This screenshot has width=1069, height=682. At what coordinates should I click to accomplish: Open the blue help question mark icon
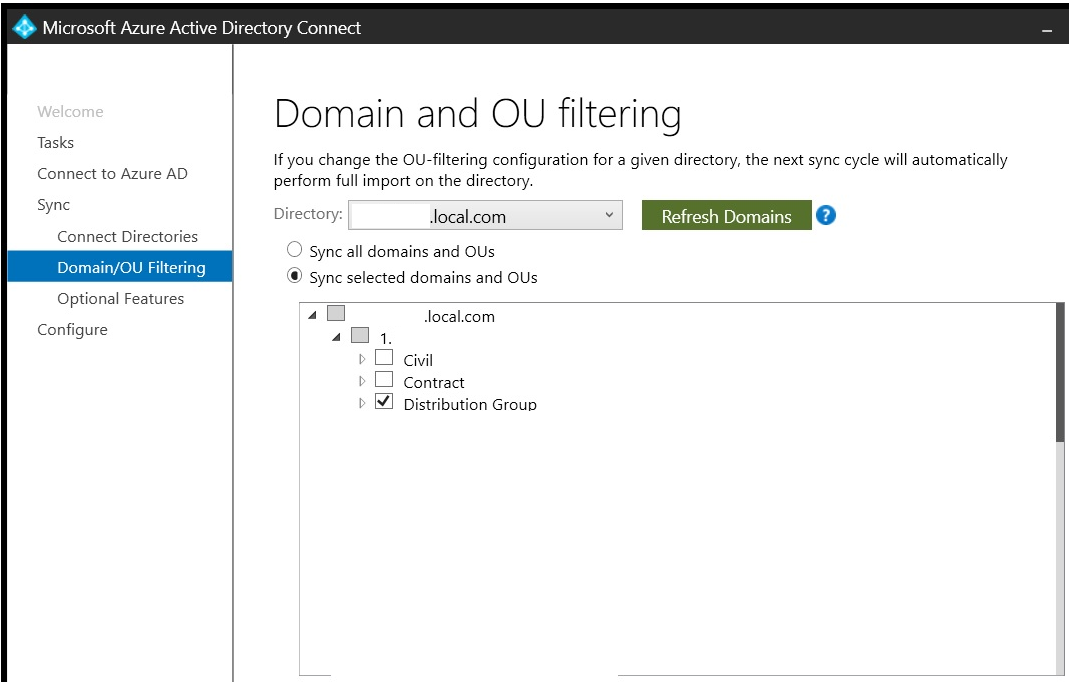point(826,216)
